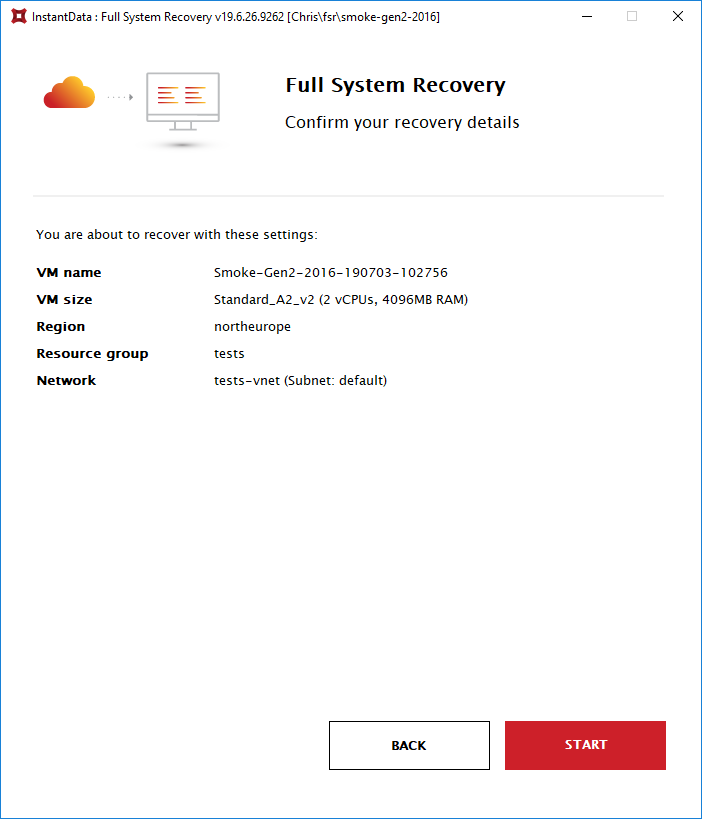Go back with the BACK button

pyautogui.click(x=409, y=745)
